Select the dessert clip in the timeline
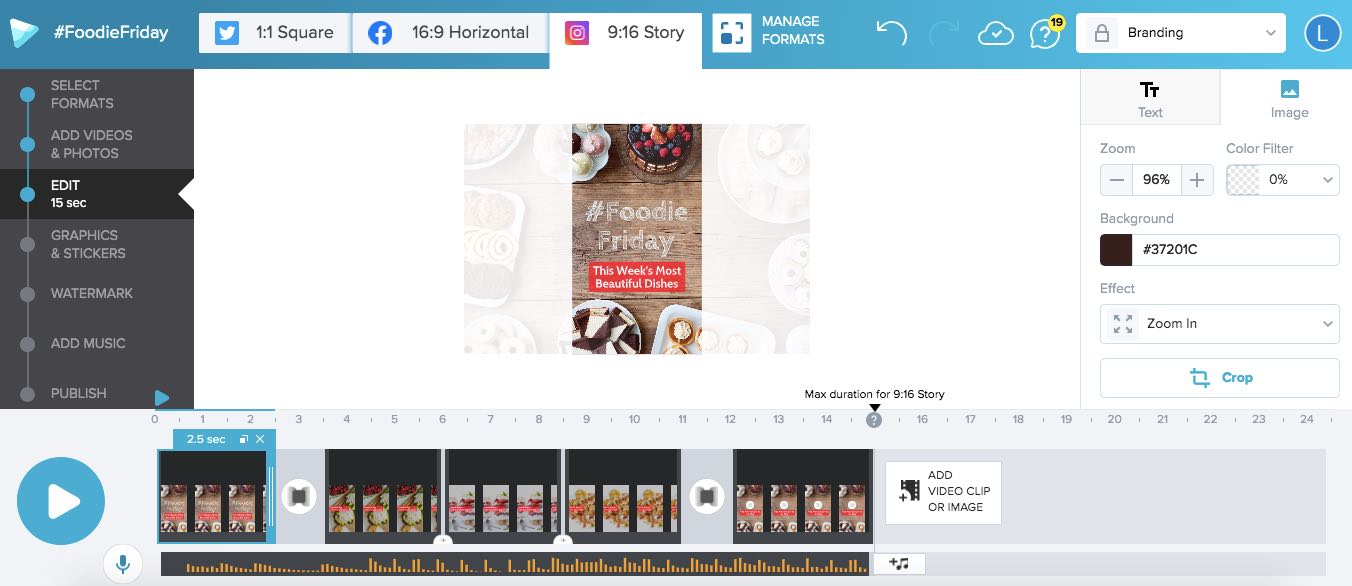This screenshot has width=1352, height=586. tap(503, 496)
